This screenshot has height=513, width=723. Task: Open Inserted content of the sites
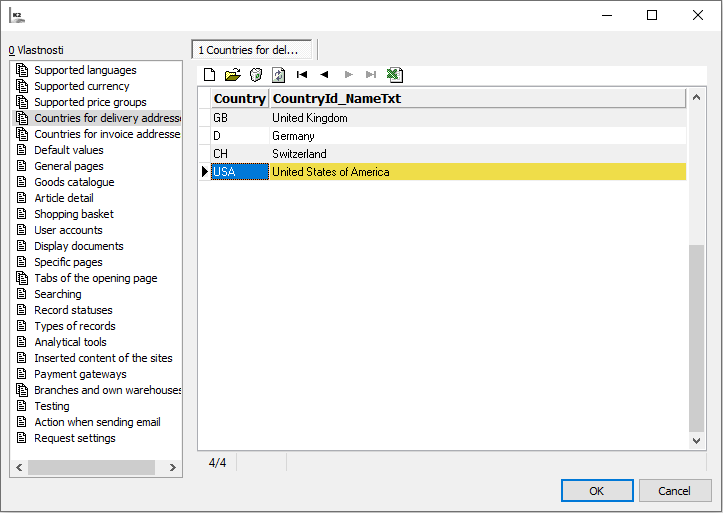pyautogui.click(x=103, y=358)
